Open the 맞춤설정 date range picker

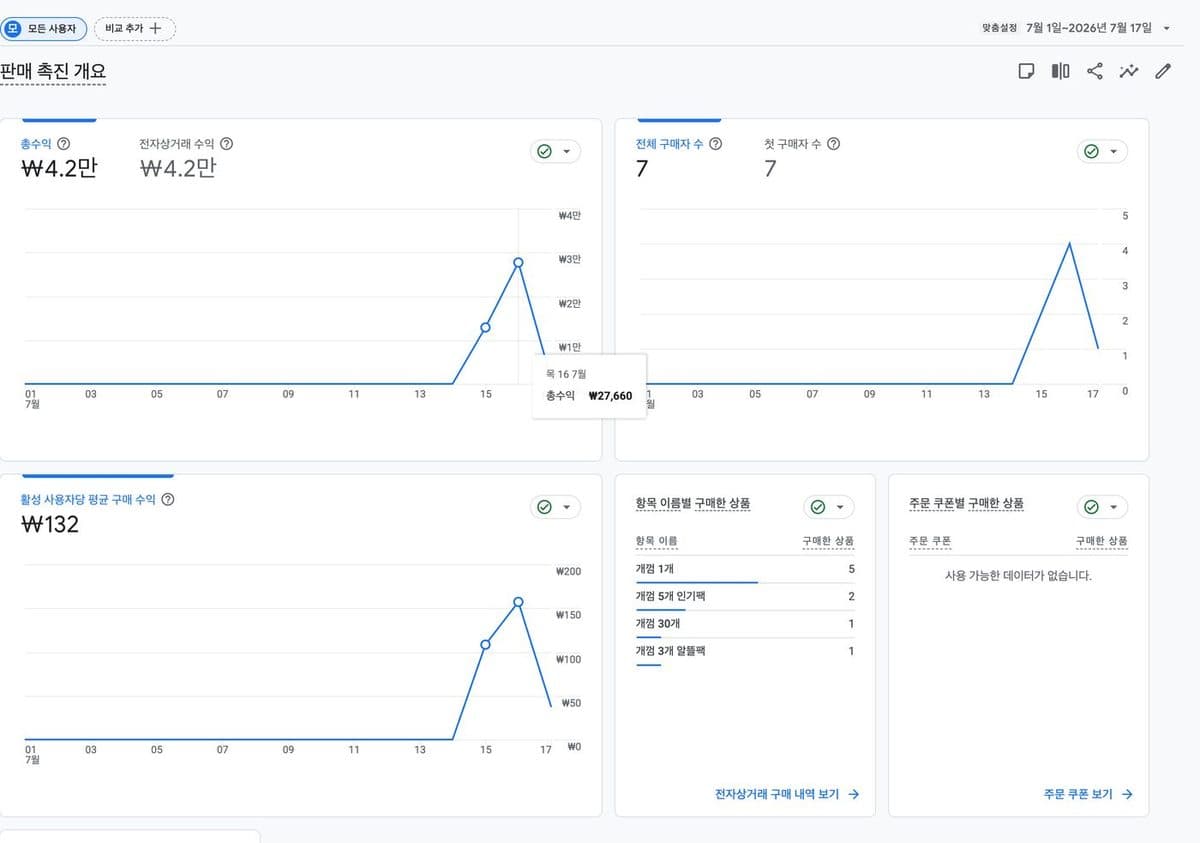pos(1076,28)
